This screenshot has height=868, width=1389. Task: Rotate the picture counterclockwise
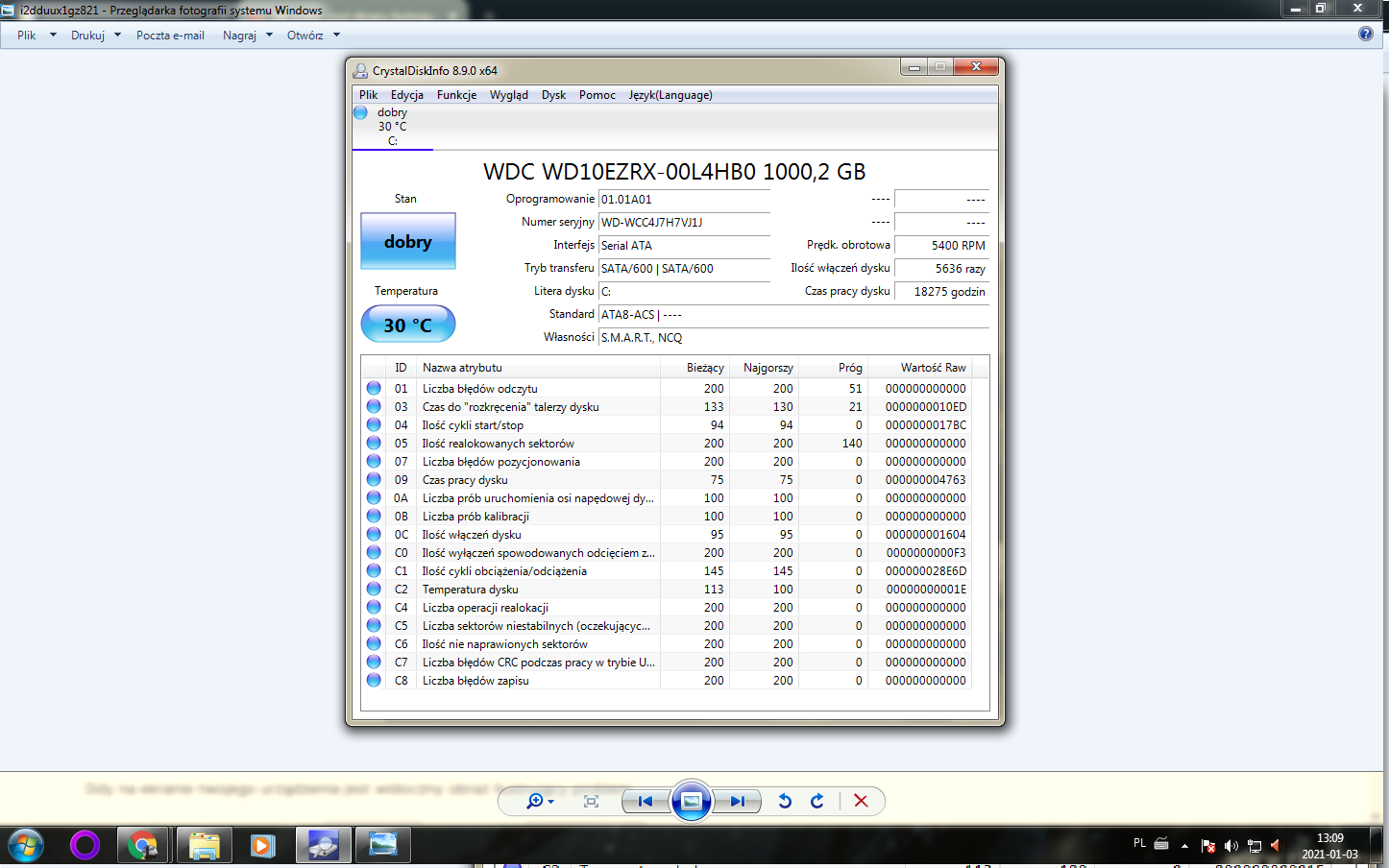[x=785, y=801]
